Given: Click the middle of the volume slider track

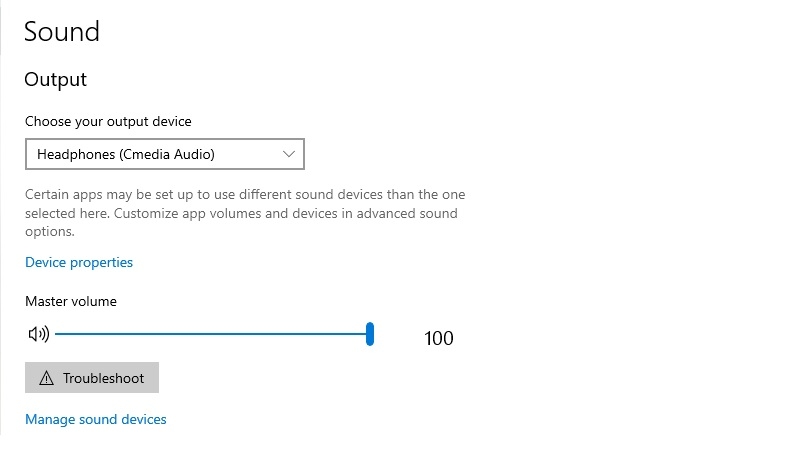Looking at the screenshot, I should 212,334.
